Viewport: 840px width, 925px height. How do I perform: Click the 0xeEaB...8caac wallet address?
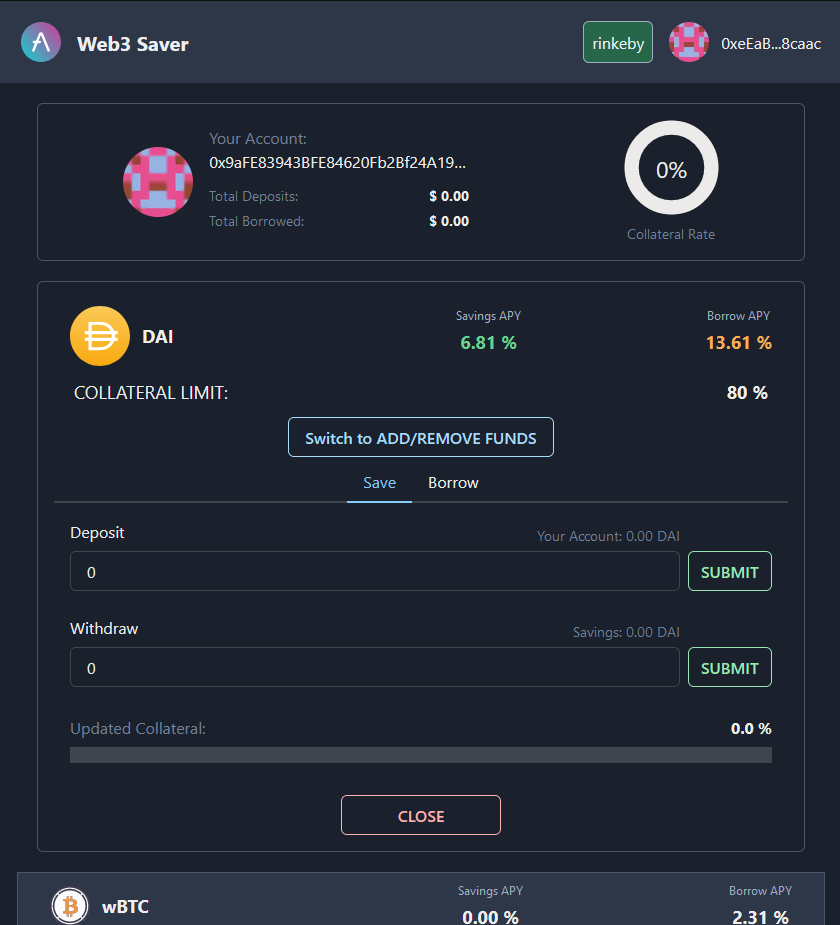[x=771, y=44]
